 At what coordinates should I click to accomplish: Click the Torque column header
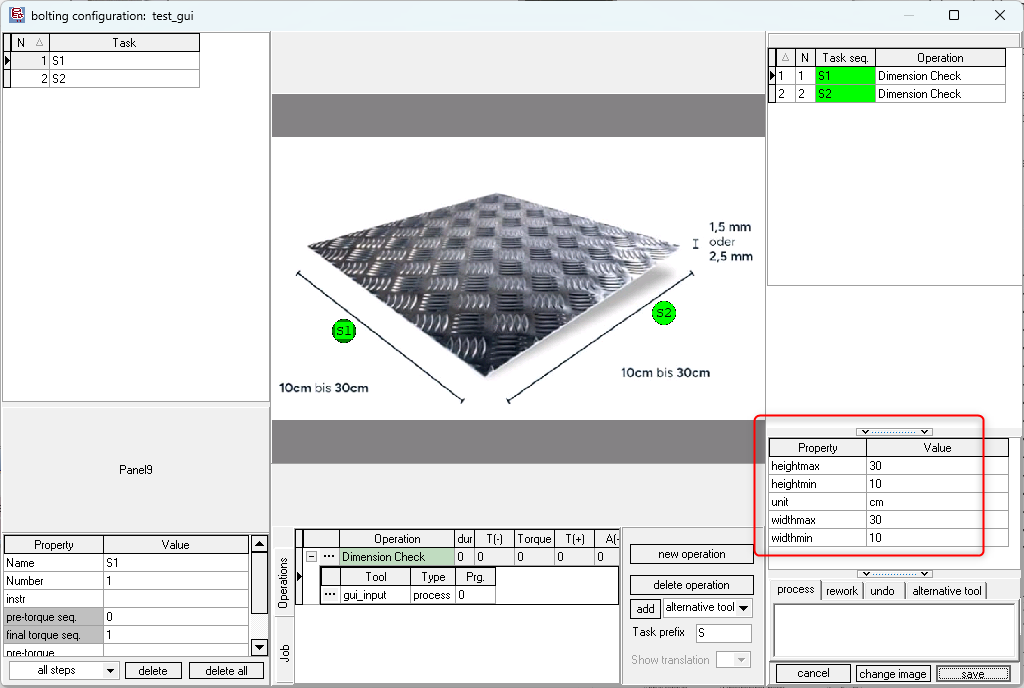pos(534,539)
